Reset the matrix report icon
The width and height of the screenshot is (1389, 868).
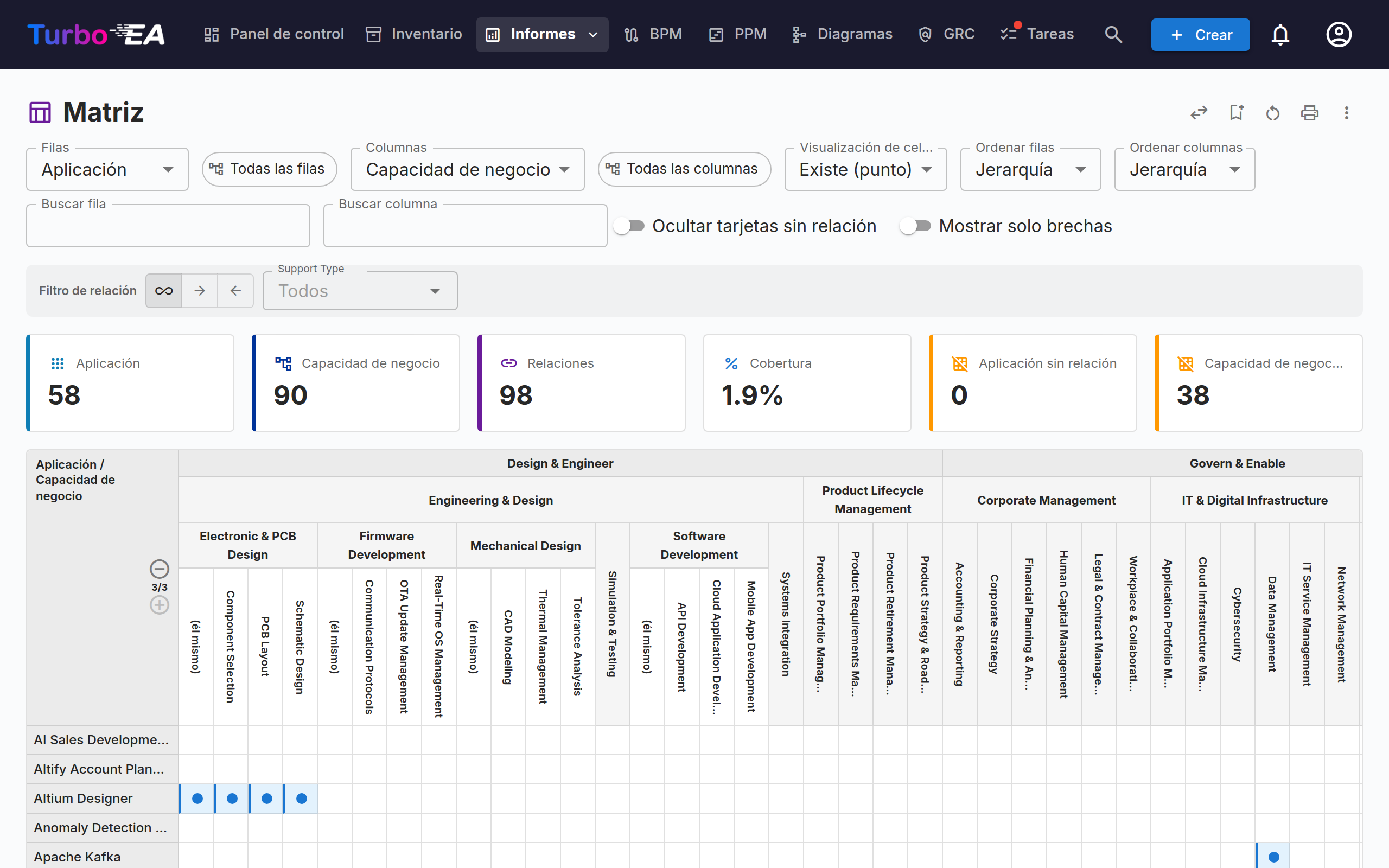(x=1272, y=112)
